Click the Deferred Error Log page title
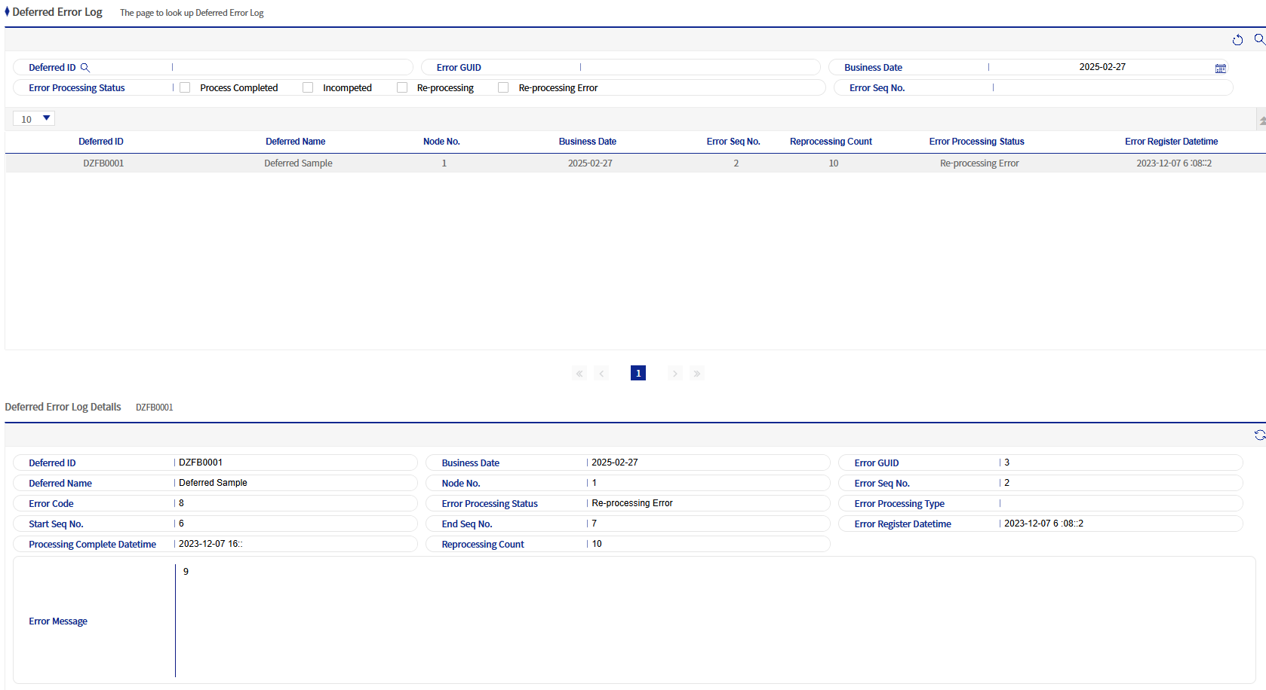1266x690 pixels. click(x=55, y=12)
